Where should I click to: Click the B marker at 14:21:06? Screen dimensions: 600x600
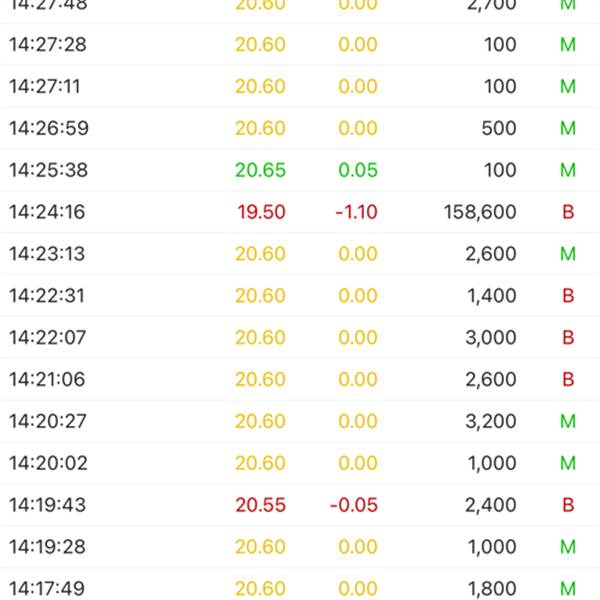568,379
